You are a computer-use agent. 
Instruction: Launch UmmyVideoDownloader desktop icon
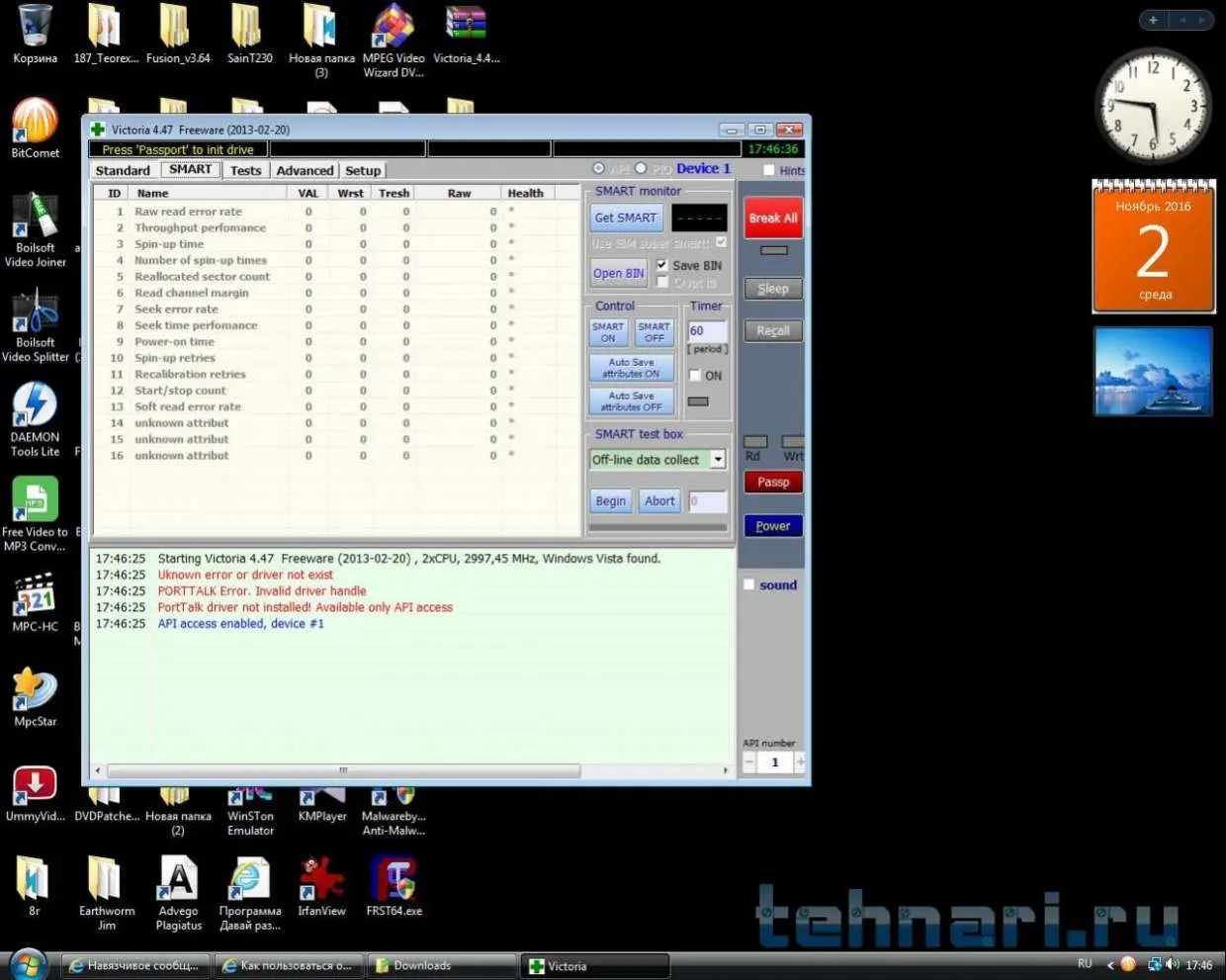click(35, 792)
